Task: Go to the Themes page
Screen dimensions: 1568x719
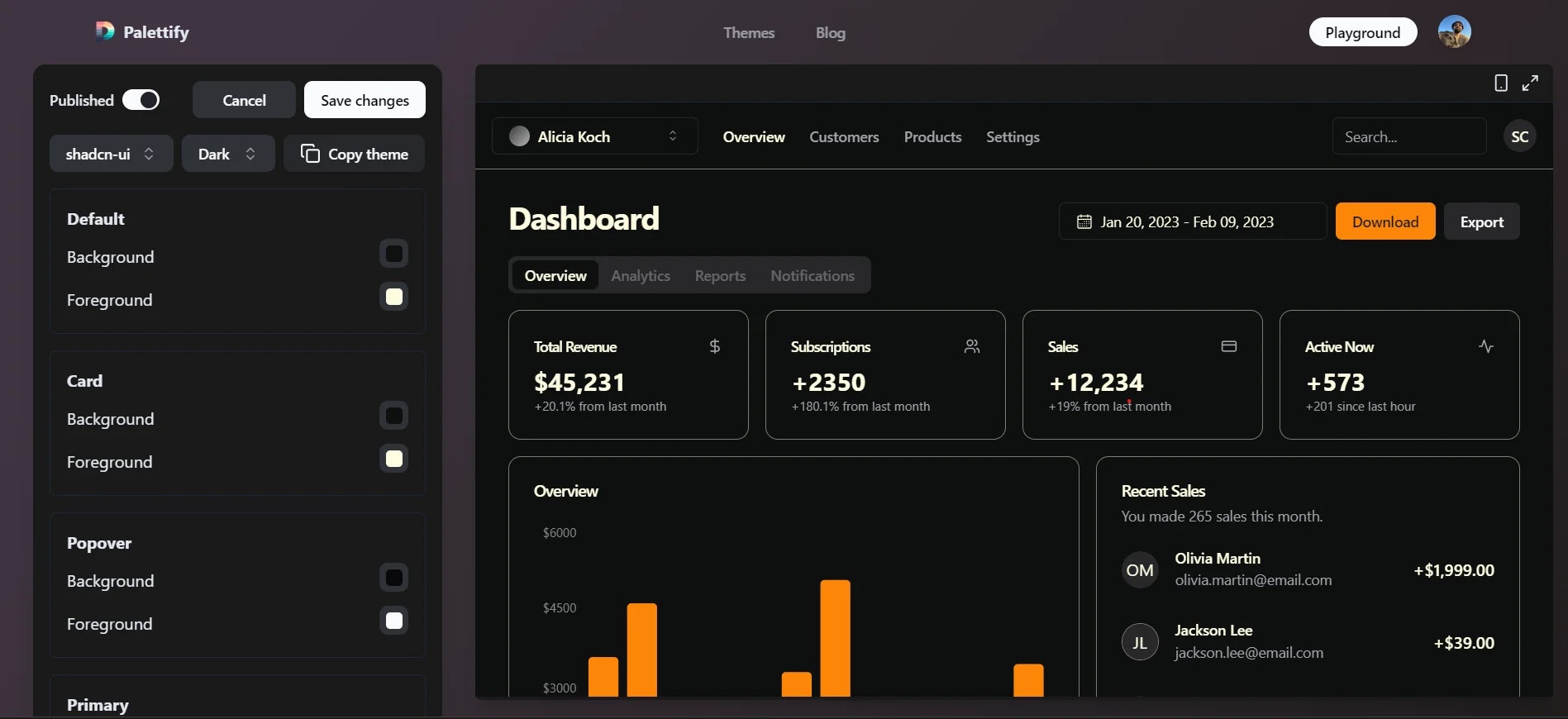Action: (x=749, y=32)
